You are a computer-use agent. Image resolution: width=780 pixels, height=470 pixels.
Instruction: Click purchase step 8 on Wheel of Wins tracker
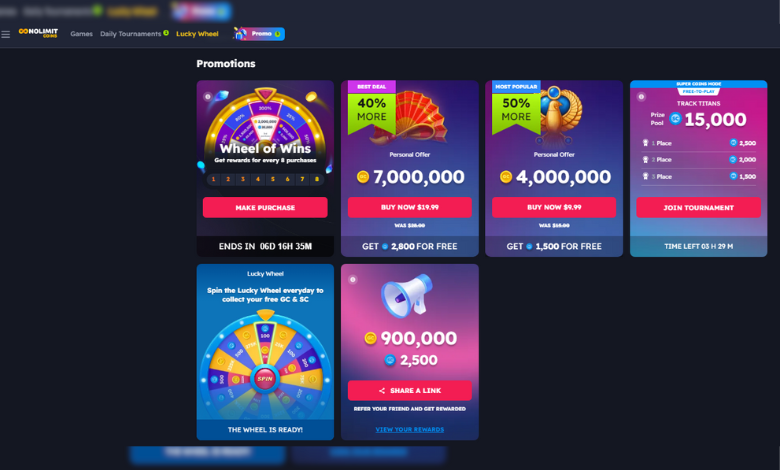[317, 179]
